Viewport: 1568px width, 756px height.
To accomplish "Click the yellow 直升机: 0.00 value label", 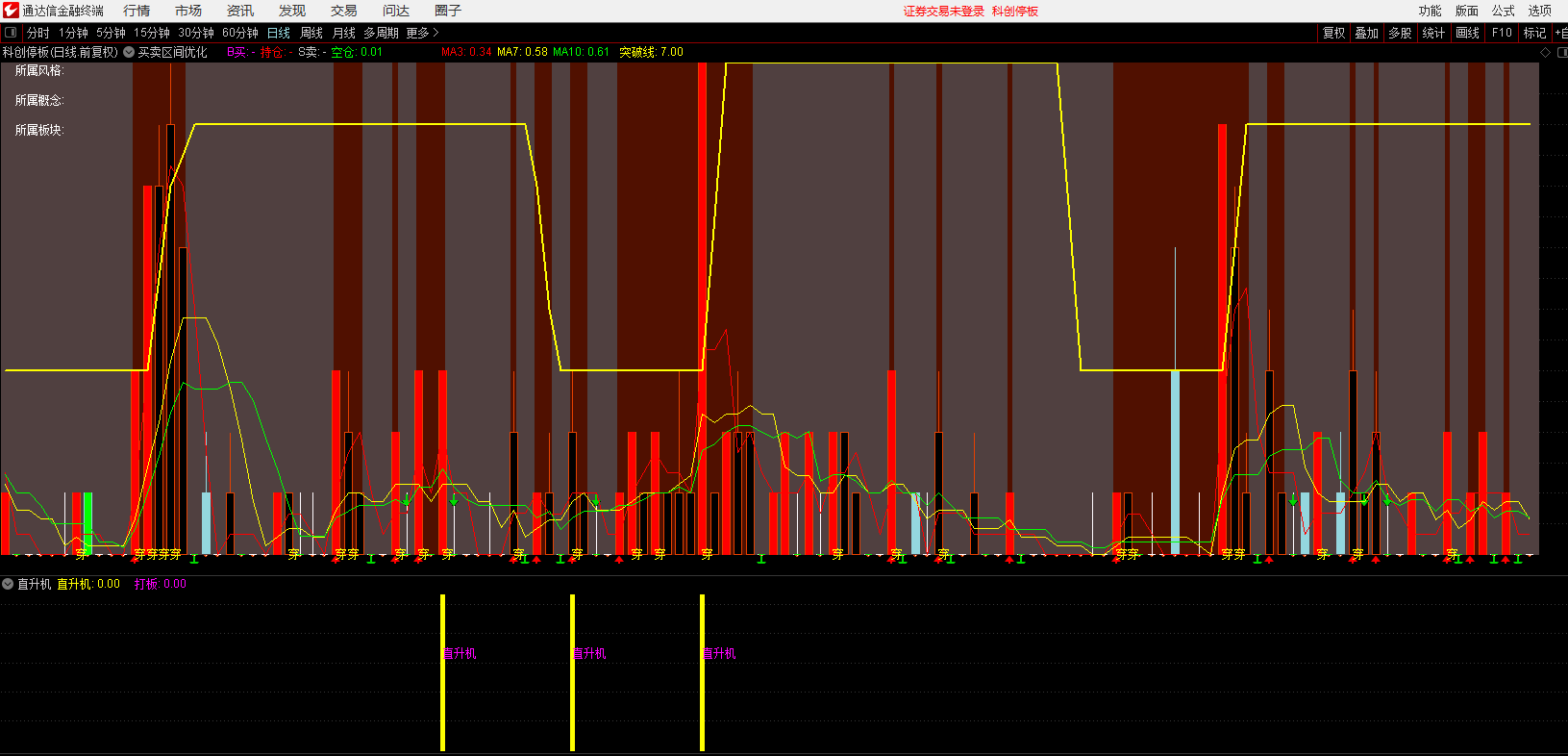I will coord(88,584).
